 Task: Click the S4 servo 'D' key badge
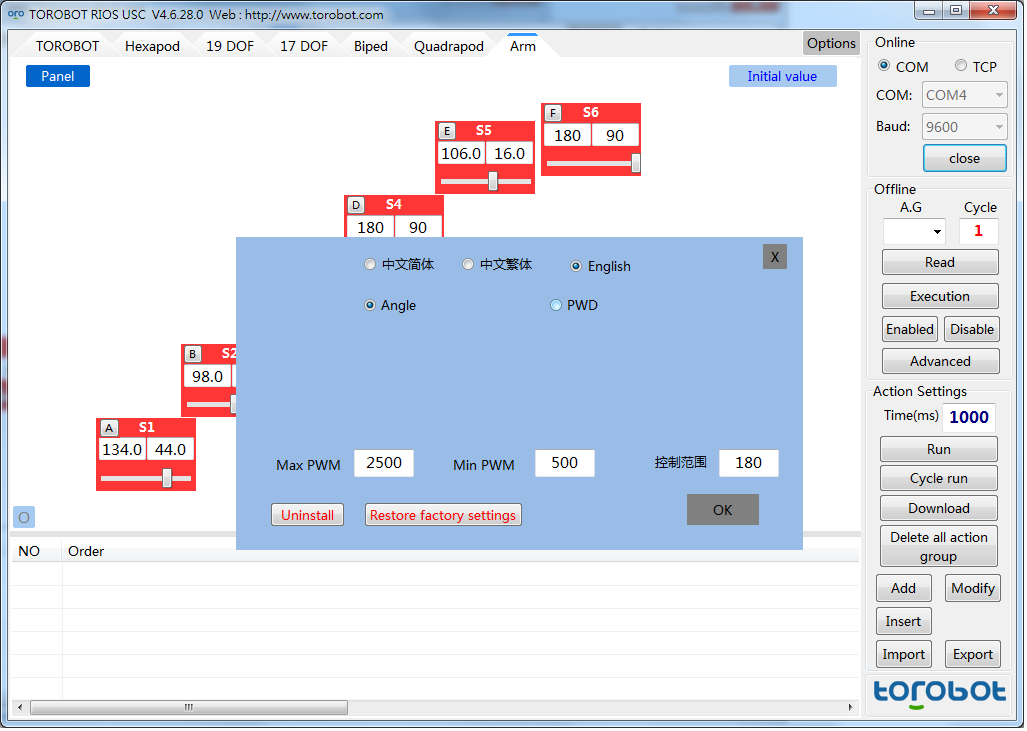click(x=355, y=206)
